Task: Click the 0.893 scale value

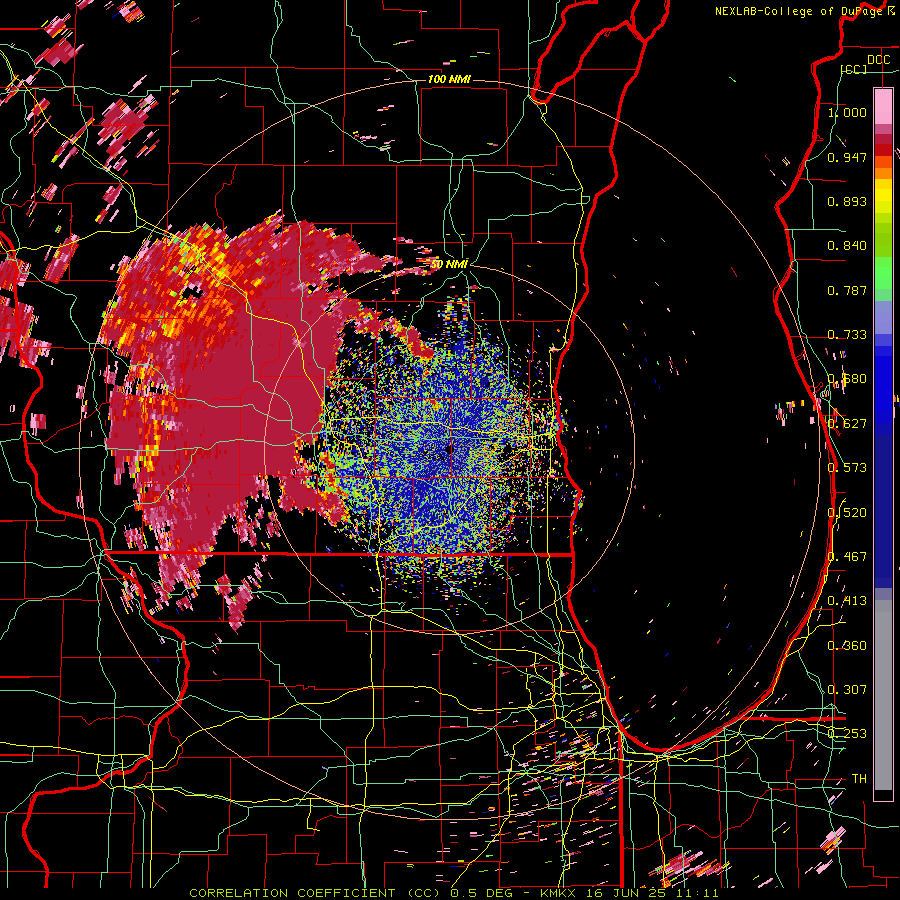Action: (x=847, y=201)
